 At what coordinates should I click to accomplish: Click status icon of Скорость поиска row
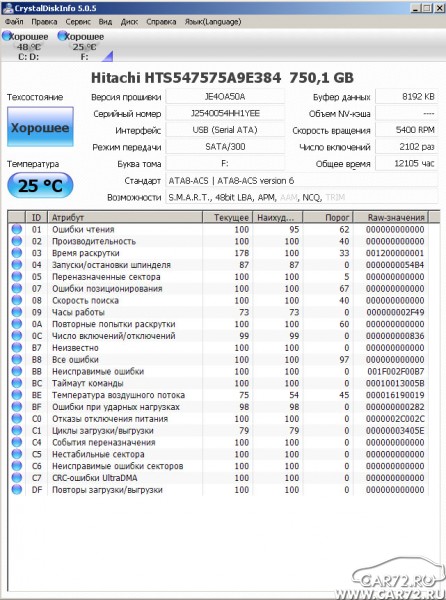[x=16, y=300]
